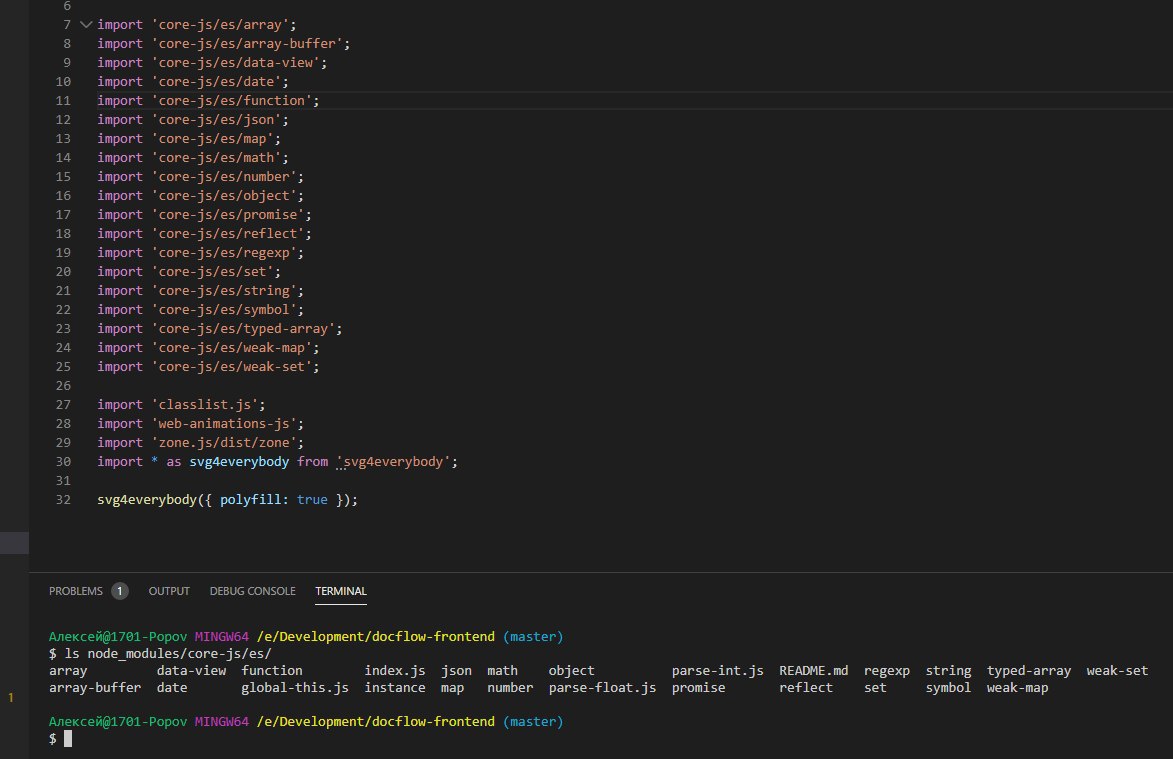Screen dimensions: 1173x759
Task: Click the Problems count badge
Action: [x=120, y=591]
